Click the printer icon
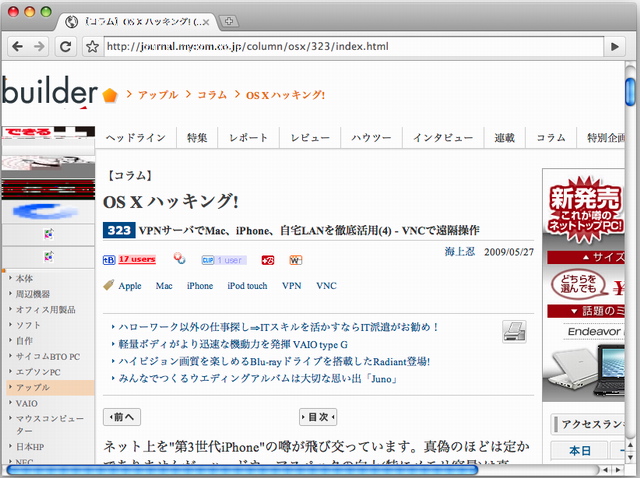Image resolution: width=640 pixels, height=478 pixels. [514, 331]
